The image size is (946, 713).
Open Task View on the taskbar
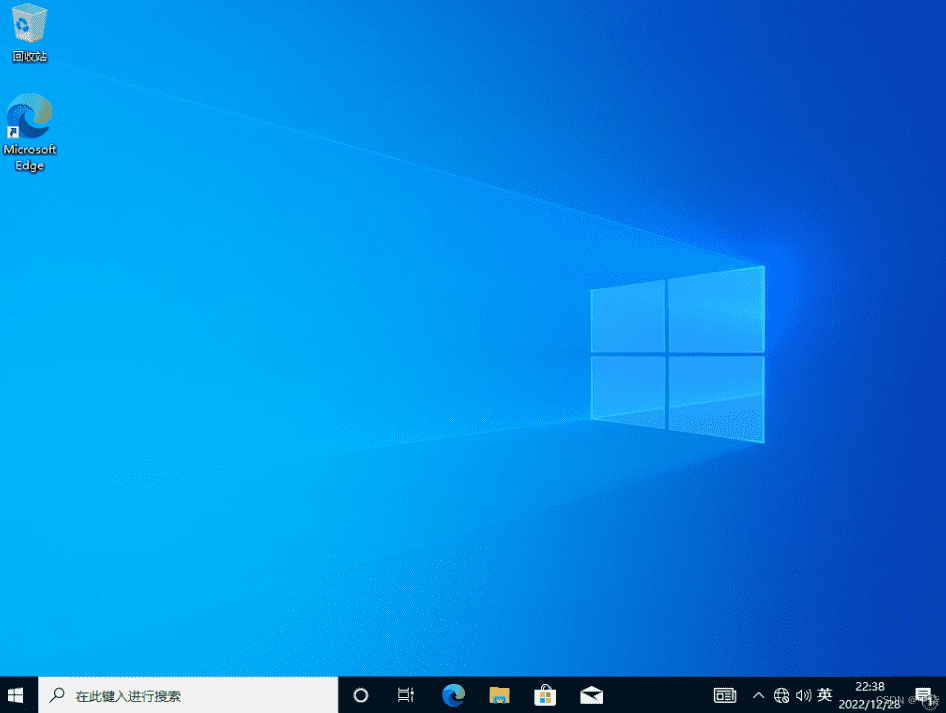click(x=406, y=695)
